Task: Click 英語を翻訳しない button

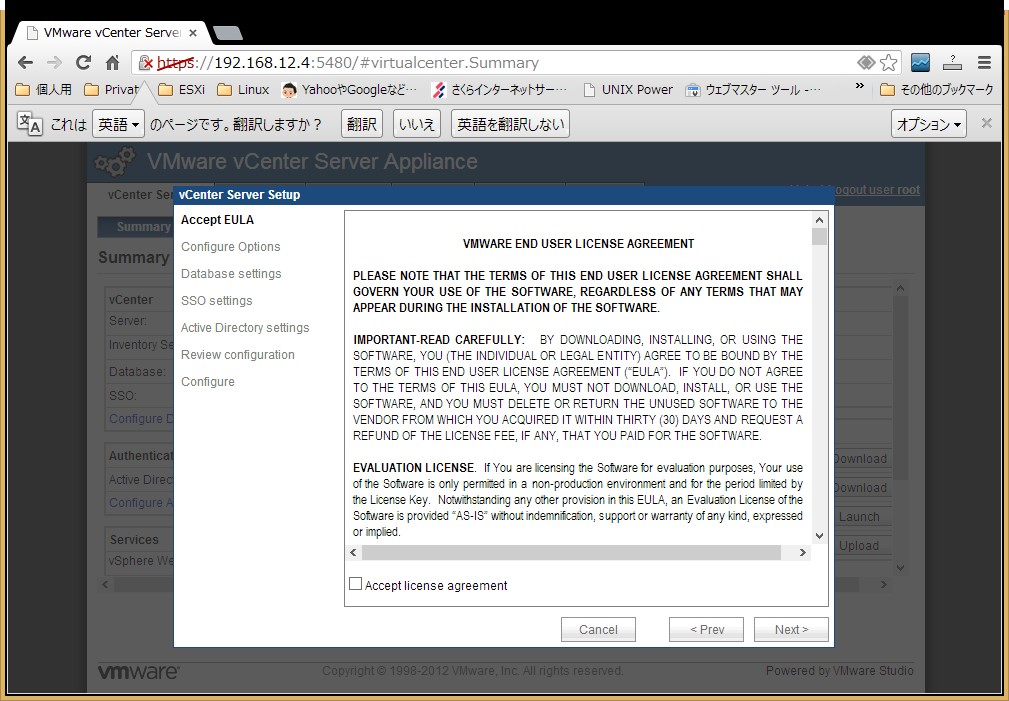Action: (510, 124)
